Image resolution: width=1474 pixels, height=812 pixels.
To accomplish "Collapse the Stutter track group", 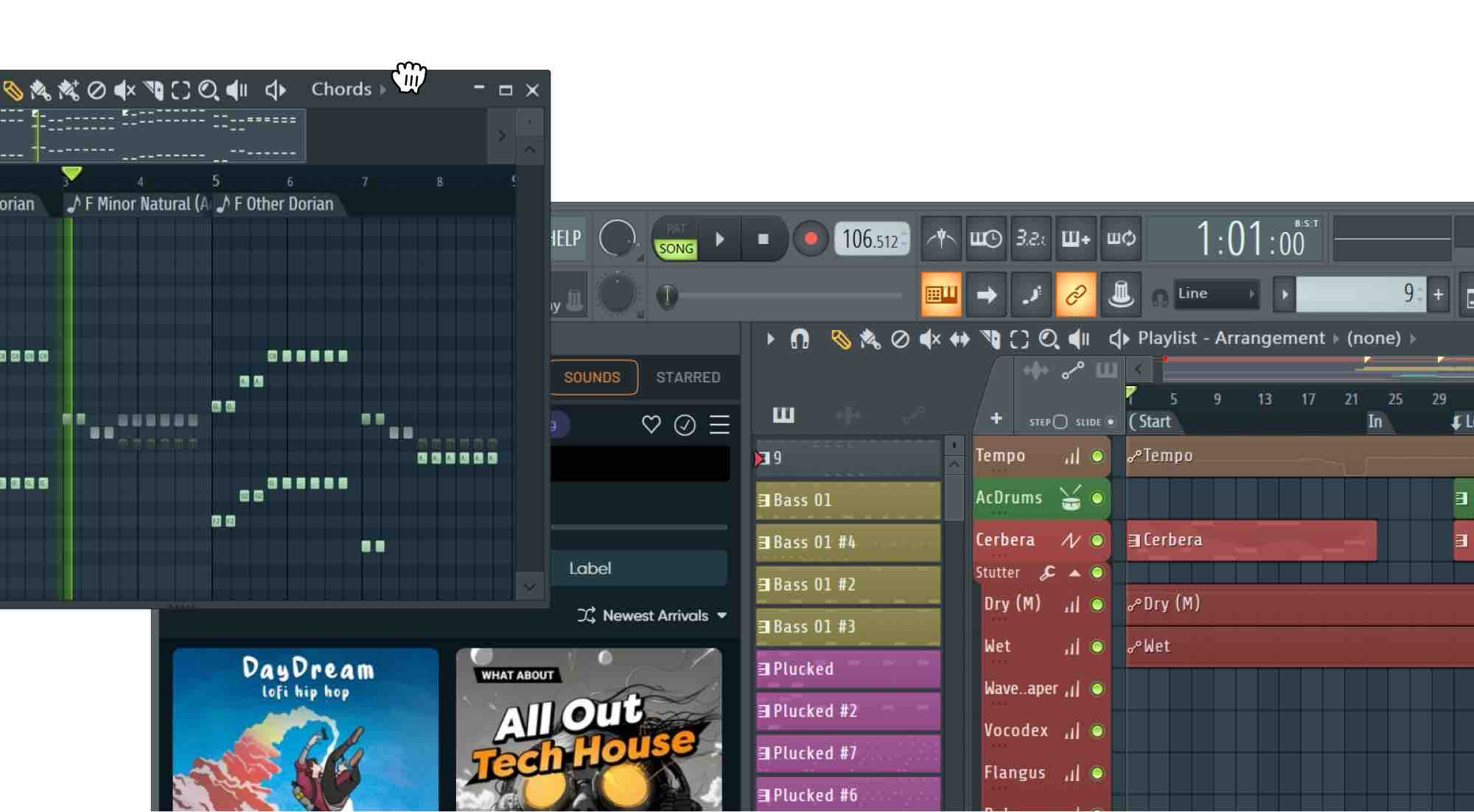I will point(1075,573).
